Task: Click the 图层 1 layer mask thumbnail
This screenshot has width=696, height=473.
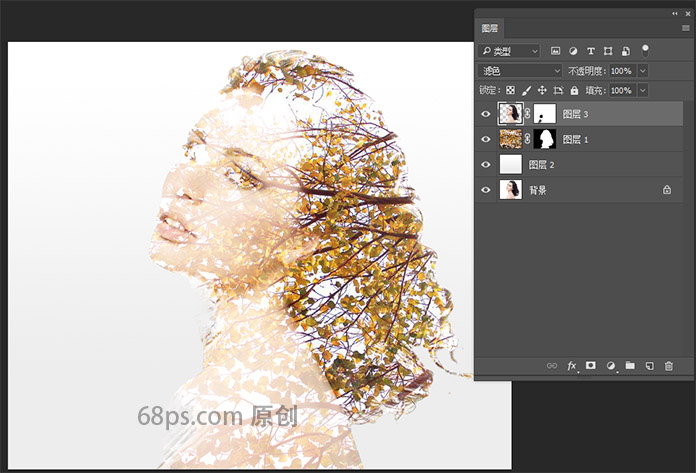Action: (545, 139)
